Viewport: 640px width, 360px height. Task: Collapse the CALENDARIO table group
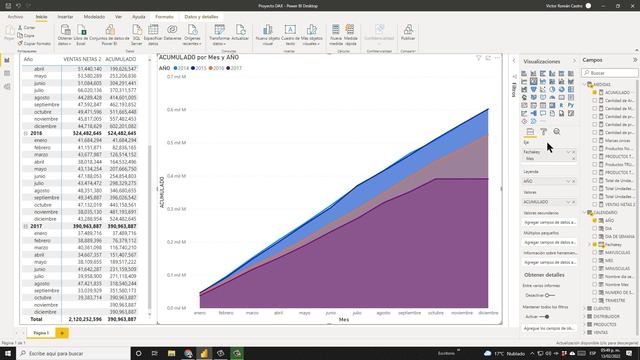[584, 213]
